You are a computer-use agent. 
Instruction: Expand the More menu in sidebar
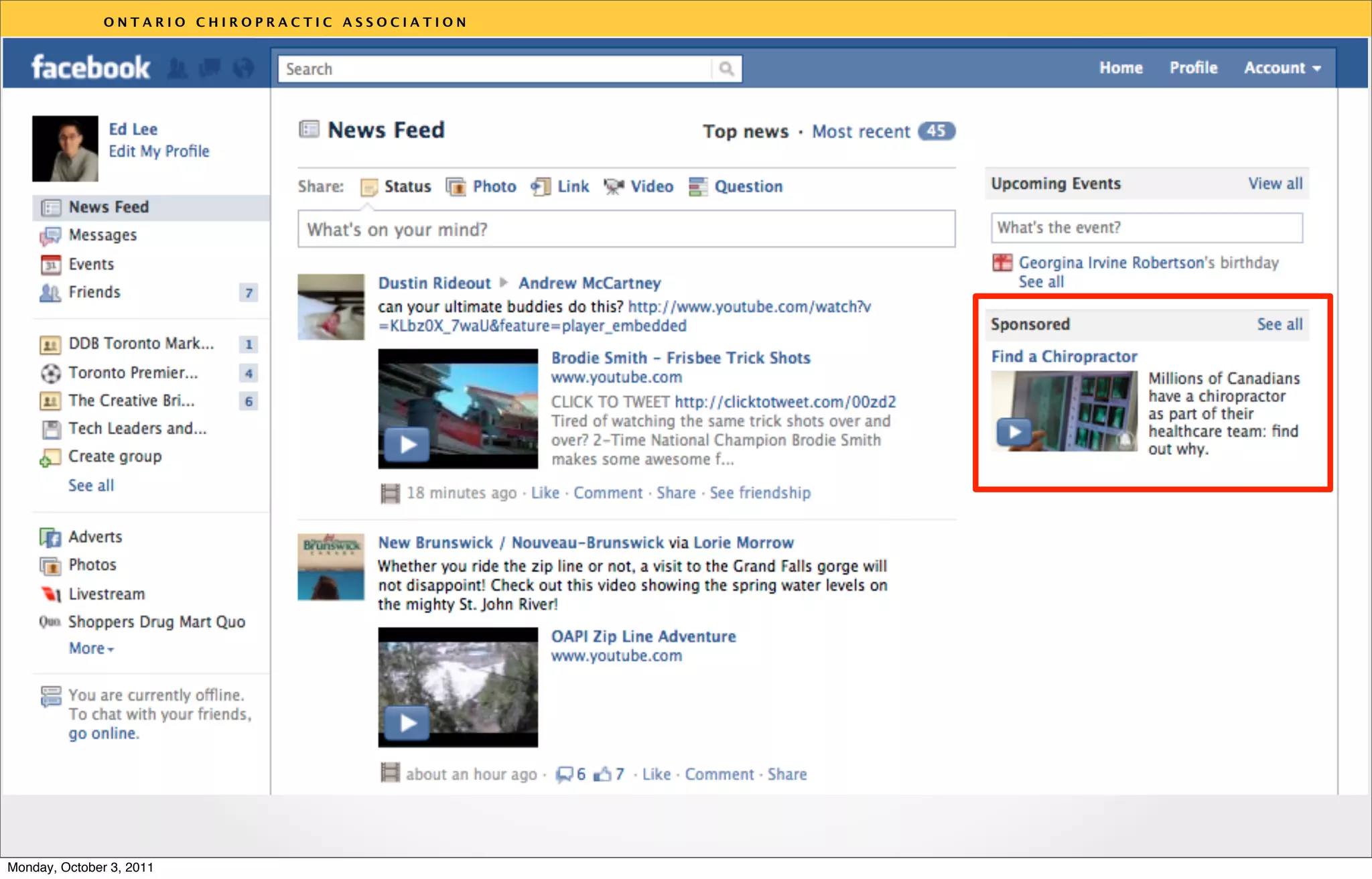click(91, 648)
